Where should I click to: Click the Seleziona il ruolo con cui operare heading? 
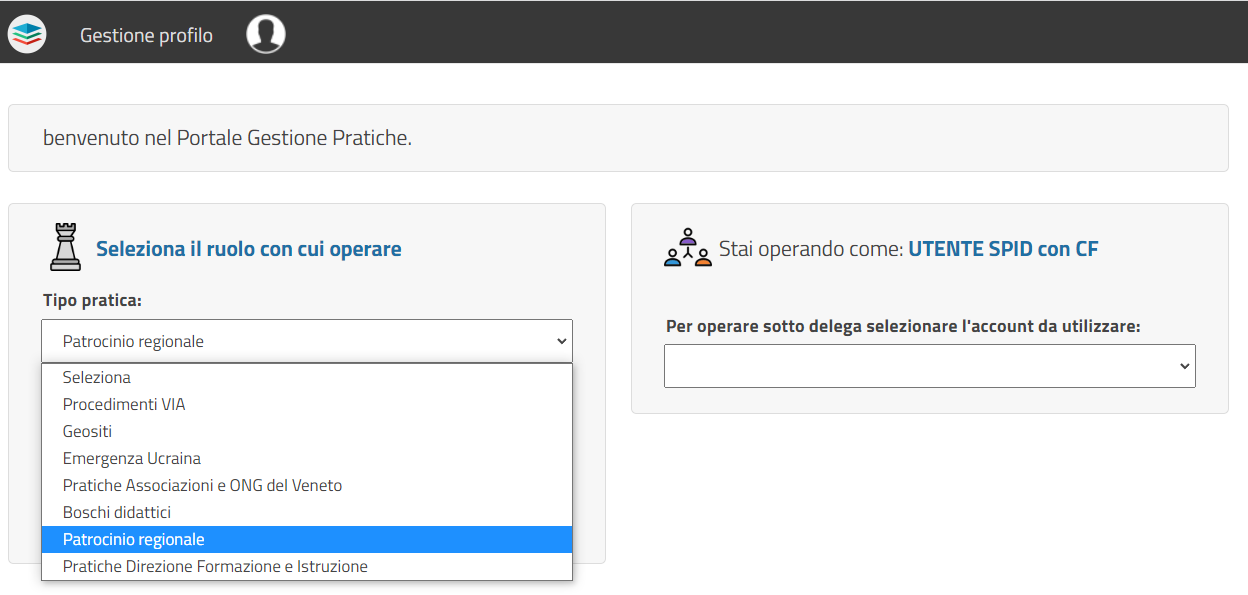tap(249, 249)
